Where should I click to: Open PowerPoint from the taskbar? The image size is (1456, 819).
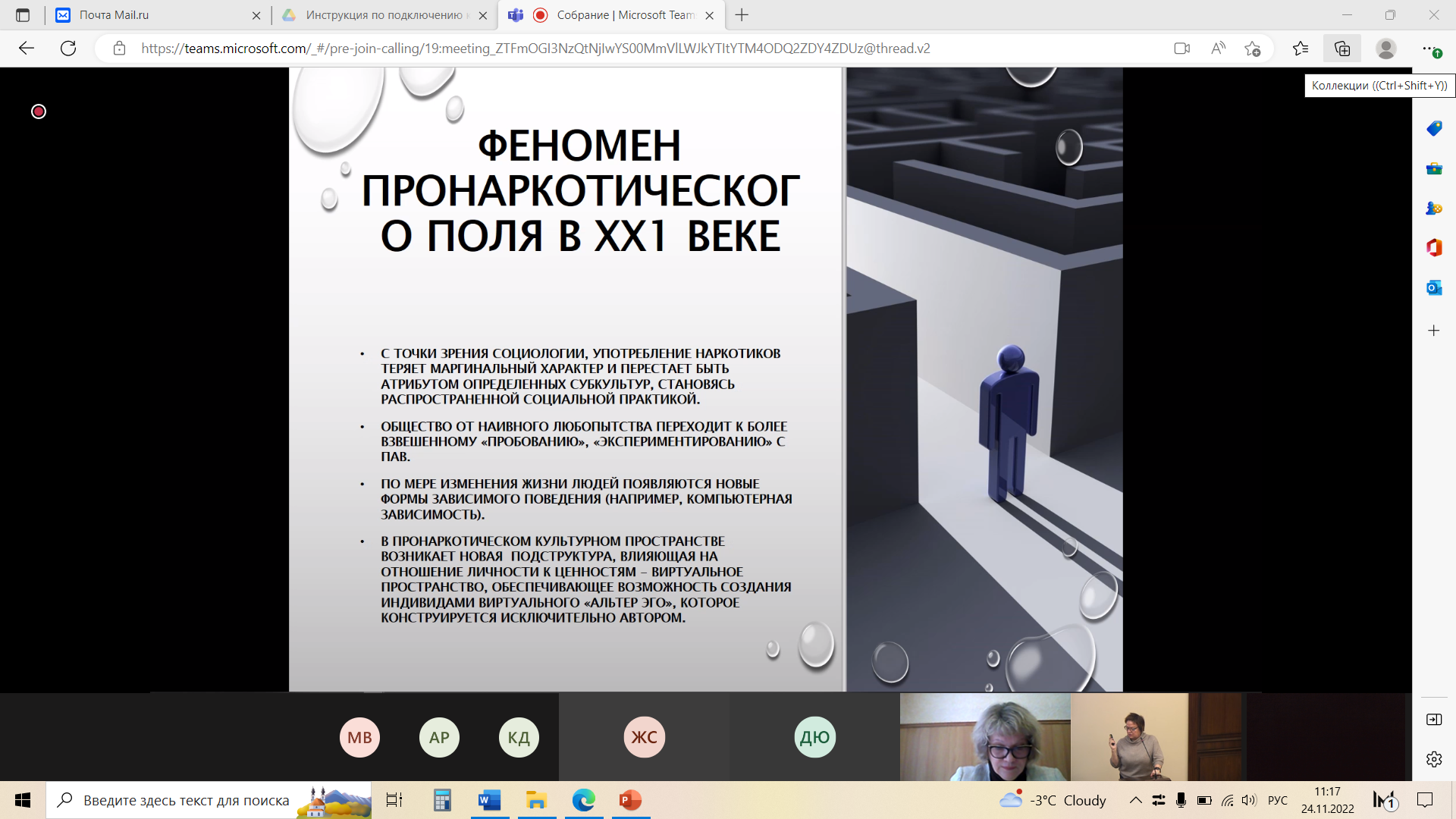pos(631,800)
